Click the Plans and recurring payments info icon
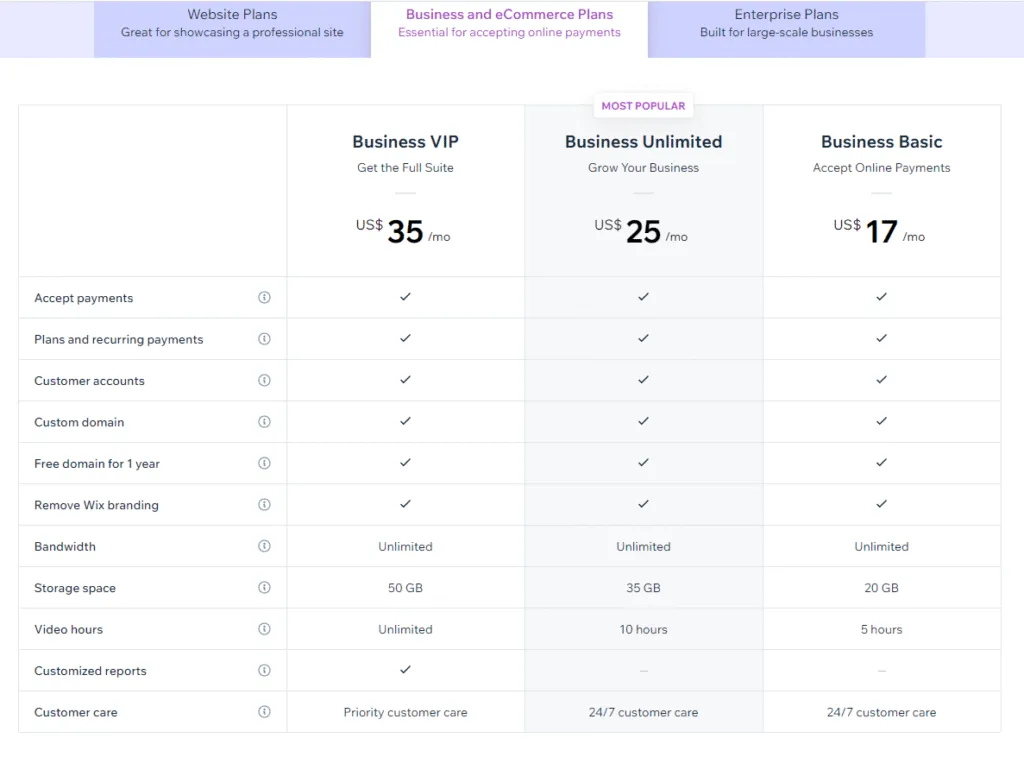 tap(264, 338)
